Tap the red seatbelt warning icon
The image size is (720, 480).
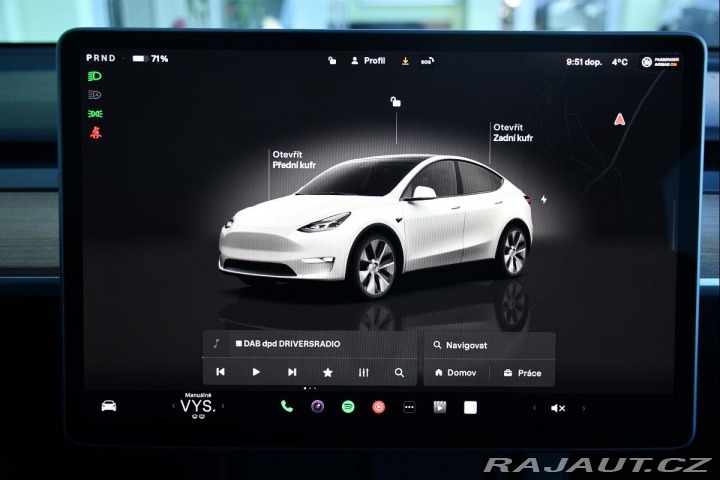(x=96, y=132)
